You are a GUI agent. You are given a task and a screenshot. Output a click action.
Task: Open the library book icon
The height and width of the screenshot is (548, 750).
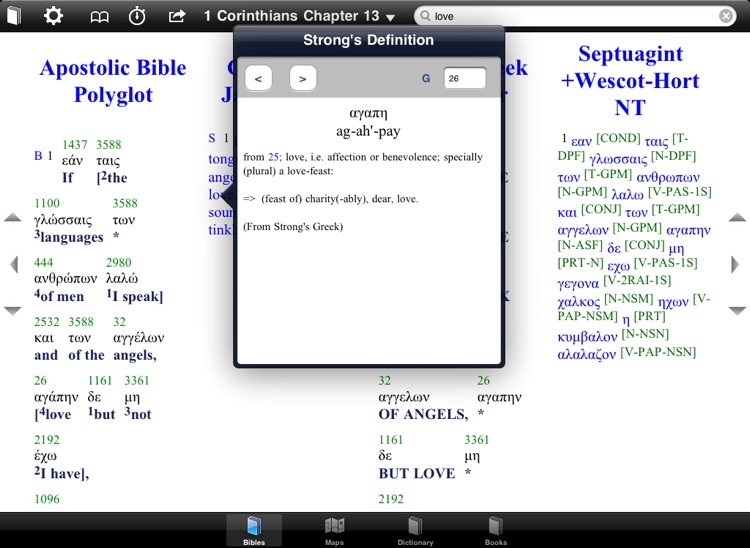pos(14,16)
